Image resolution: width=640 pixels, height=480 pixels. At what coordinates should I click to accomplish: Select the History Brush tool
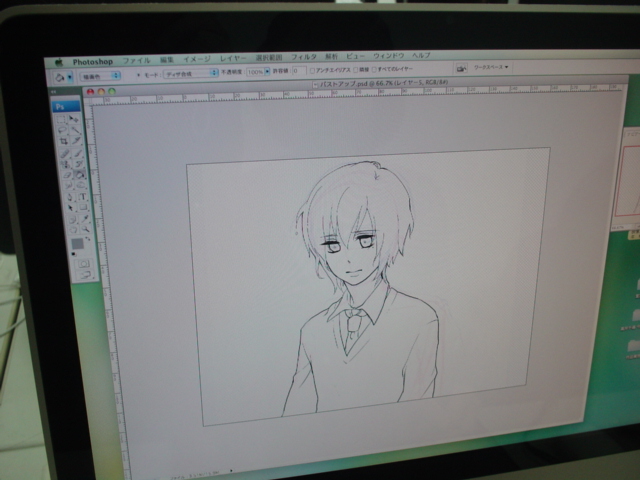pos(79,164)
